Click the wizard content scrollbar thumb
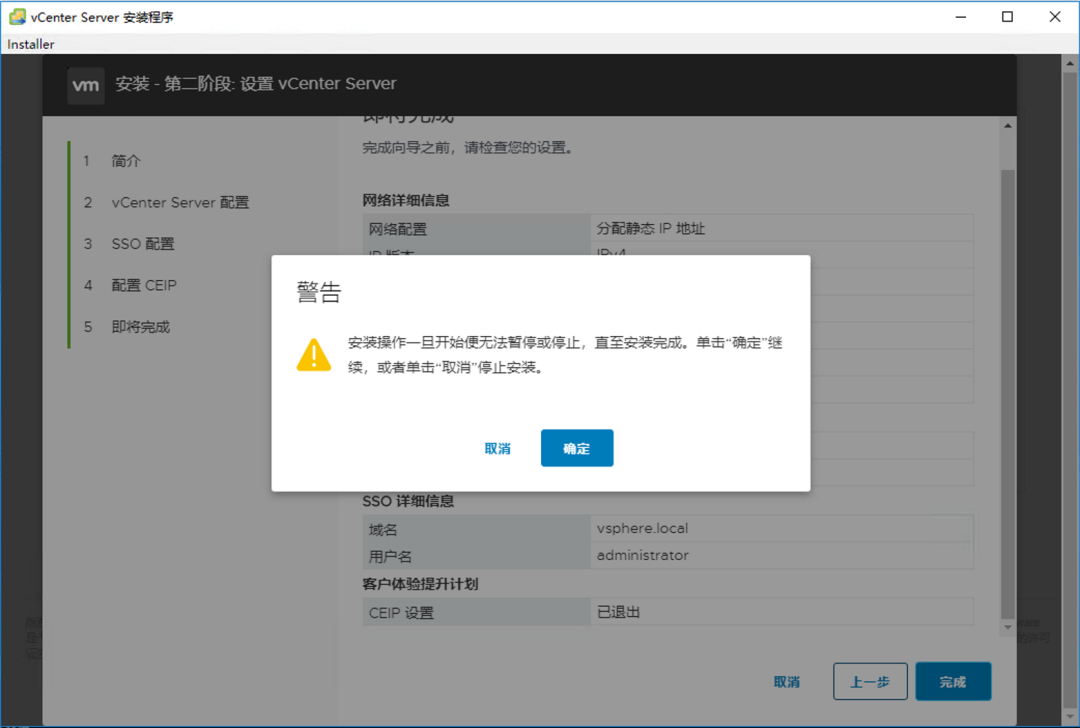Screen dimensions: 1080x728 click(1008, 393)
